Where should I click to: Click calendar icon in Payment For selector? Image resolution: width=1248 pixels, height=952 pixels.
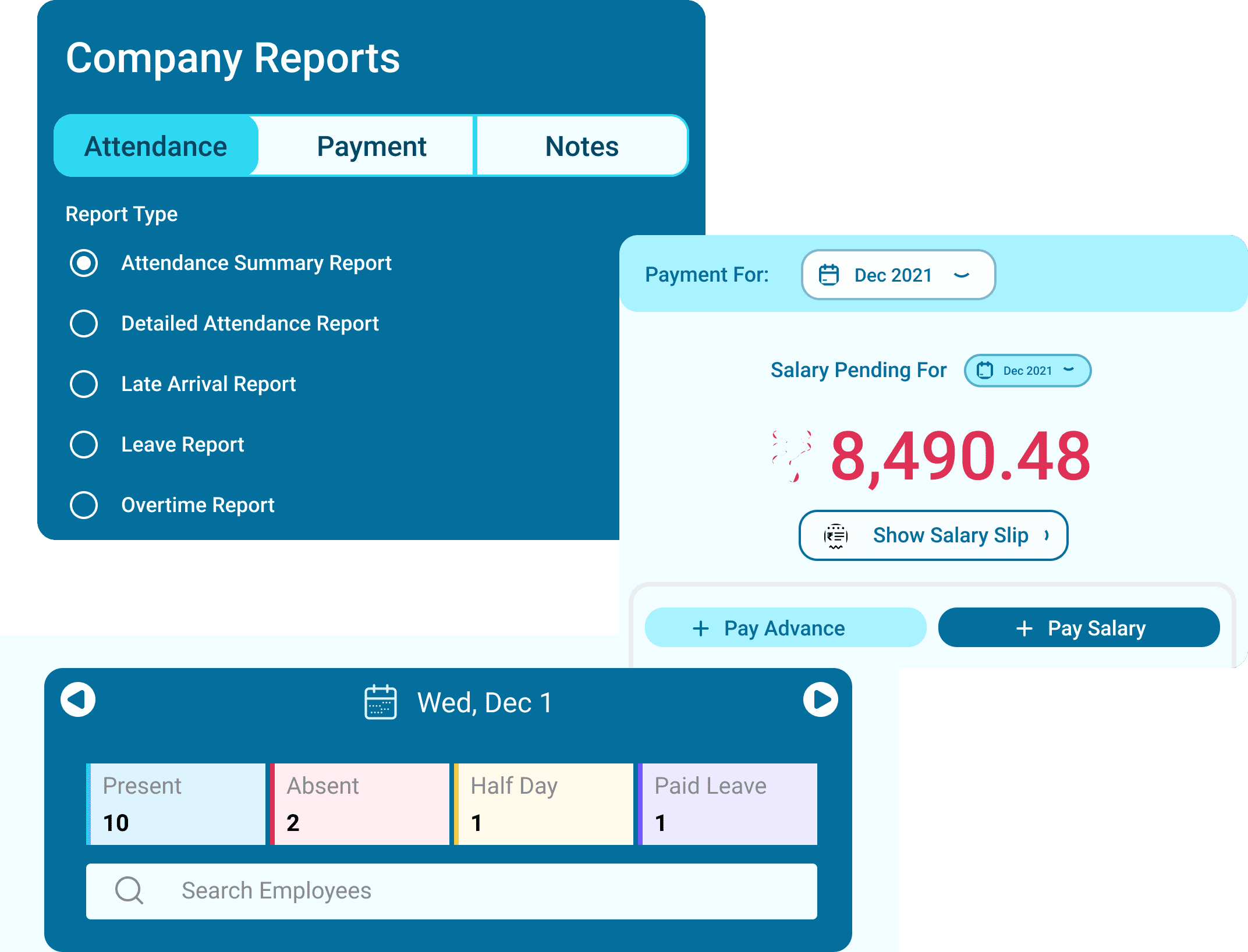829,275
